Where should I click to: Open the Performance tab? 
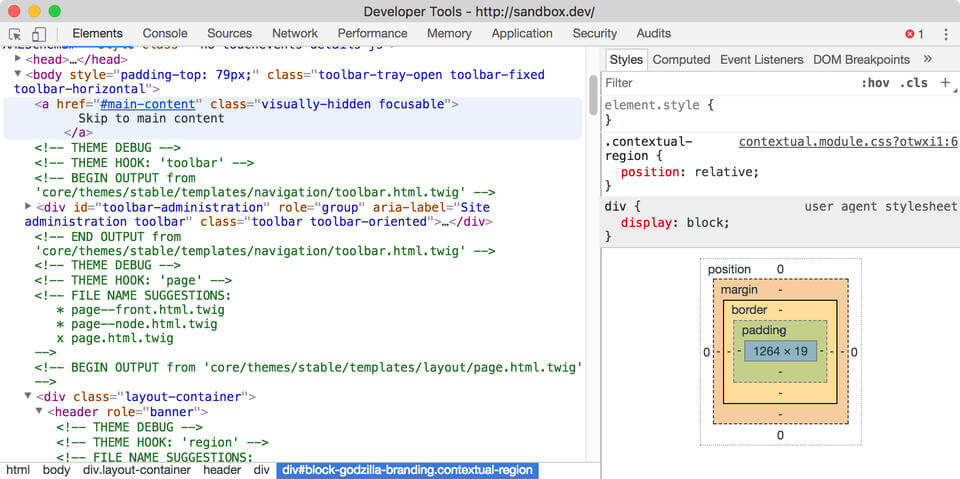pyautogui.click(x=372, y=34)
